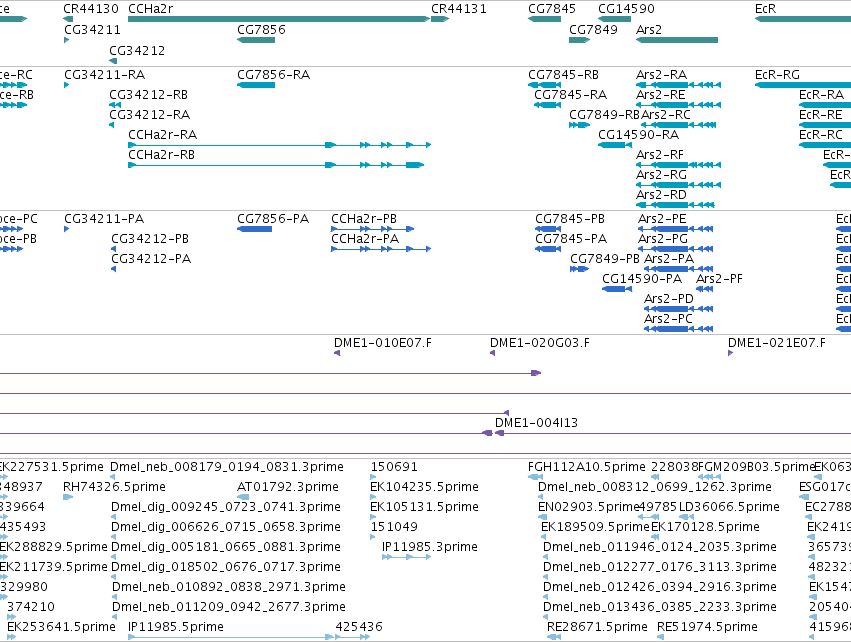The width and height of the screenshot is (851, 642).
Task: Click the CG34212-PB protein label
Action: coord(150,239)
